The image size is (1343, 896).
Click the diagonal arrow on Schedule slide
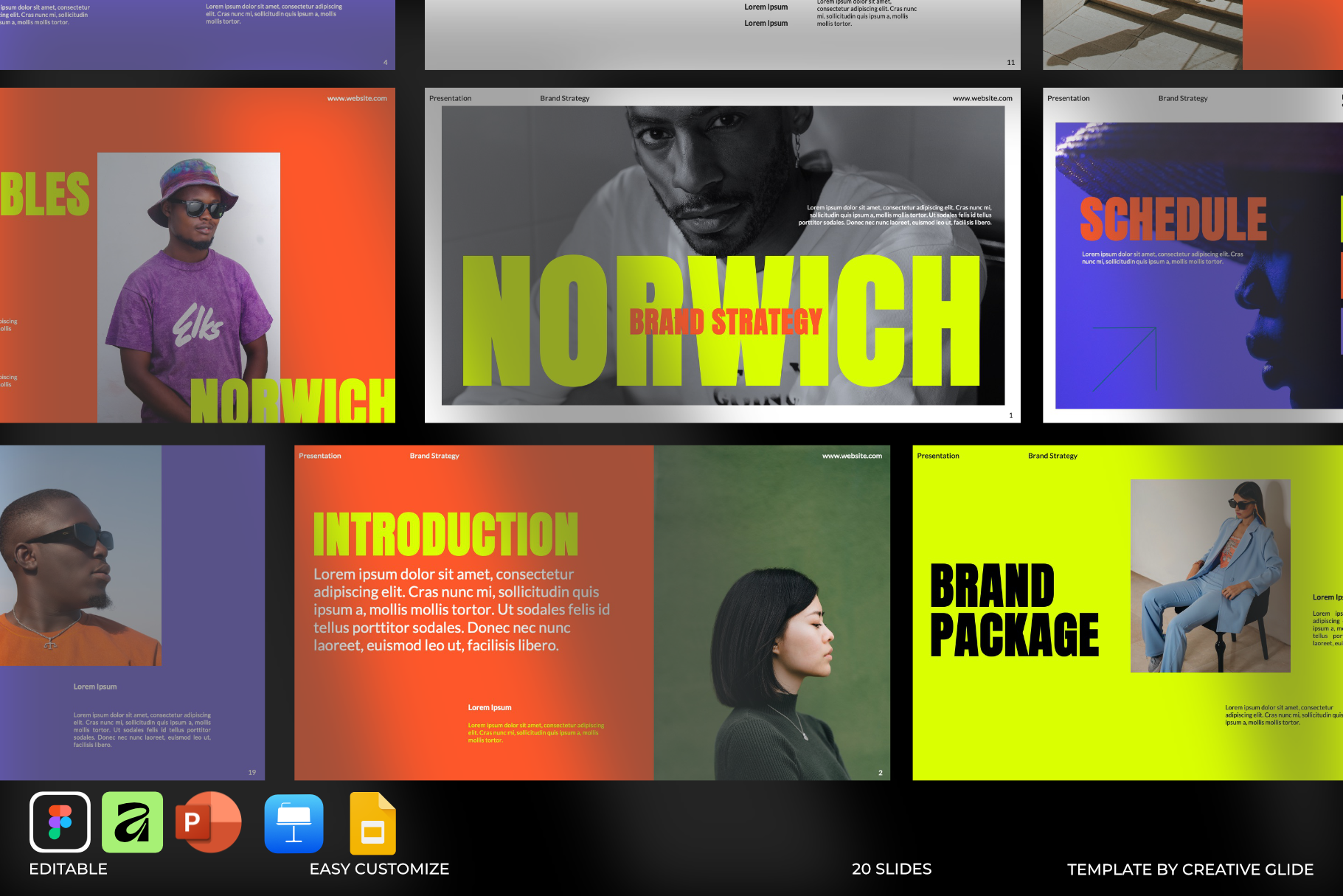pyautogui.click(x=1125, y=358)
